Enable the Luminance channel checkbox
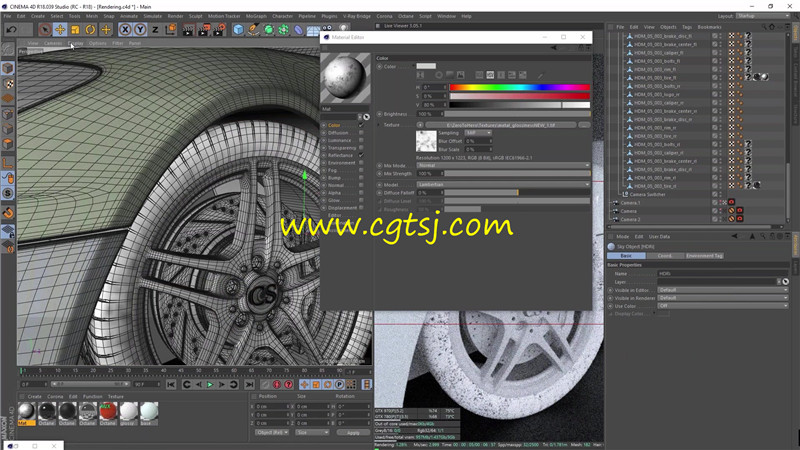The height and width of the screenshot is (450, 800). pyautogui.click(x=361, y=140)
